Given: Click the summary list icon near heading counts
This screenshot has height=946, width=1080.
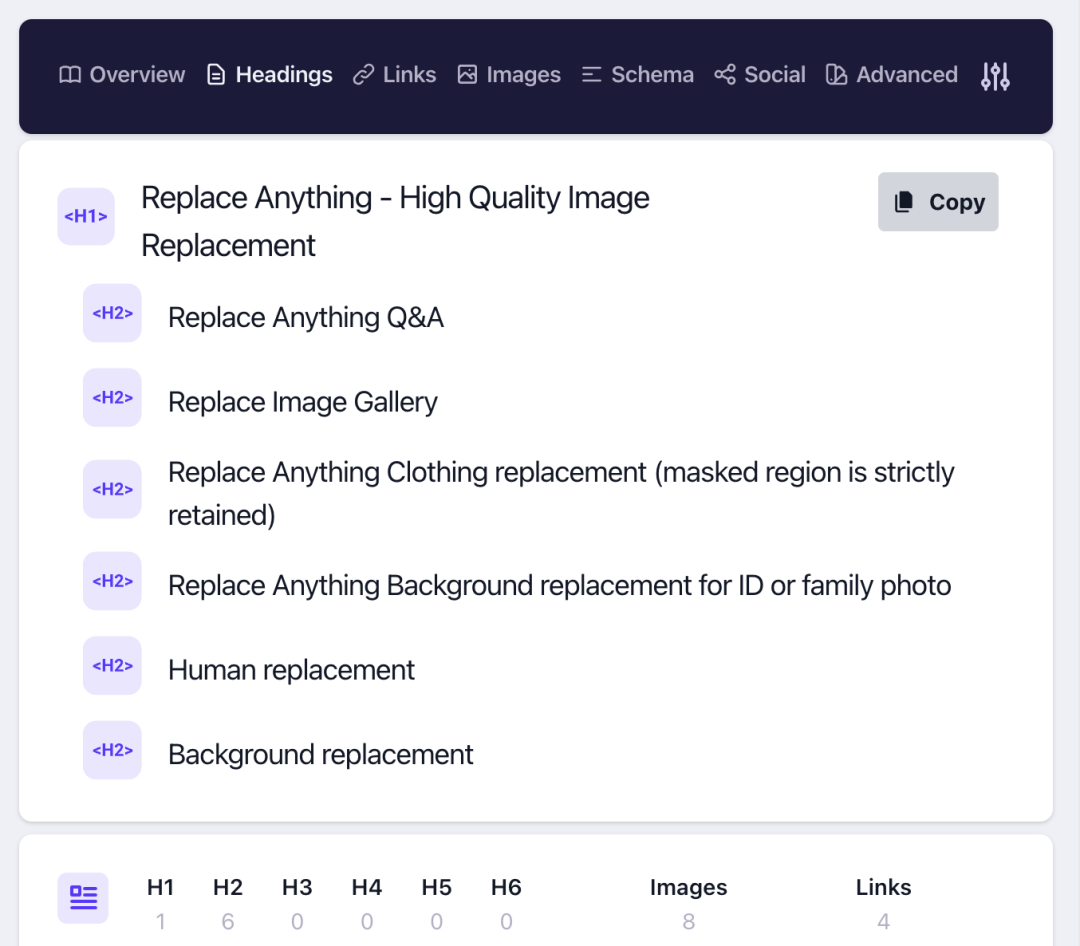Looking at the screenshot, I should click(83, 898).
